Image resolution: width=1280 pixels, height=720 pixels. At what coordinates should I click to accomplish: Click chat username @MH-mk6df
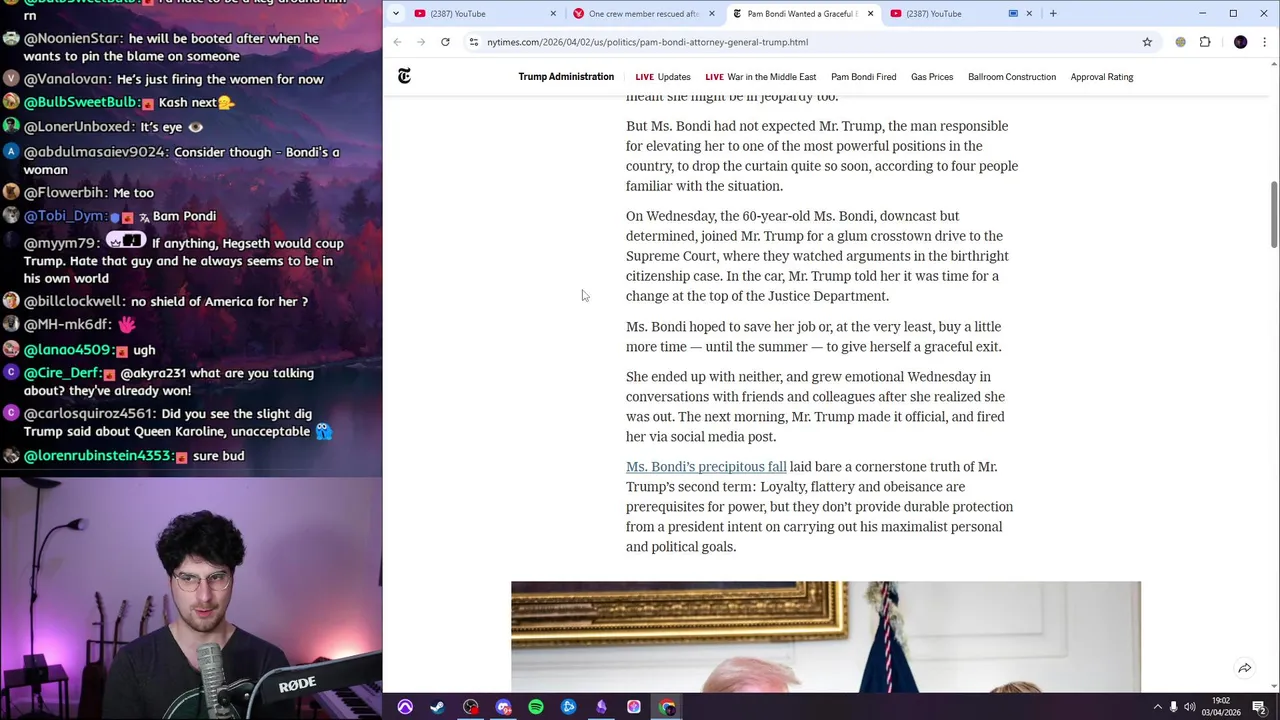coord(68,324)
